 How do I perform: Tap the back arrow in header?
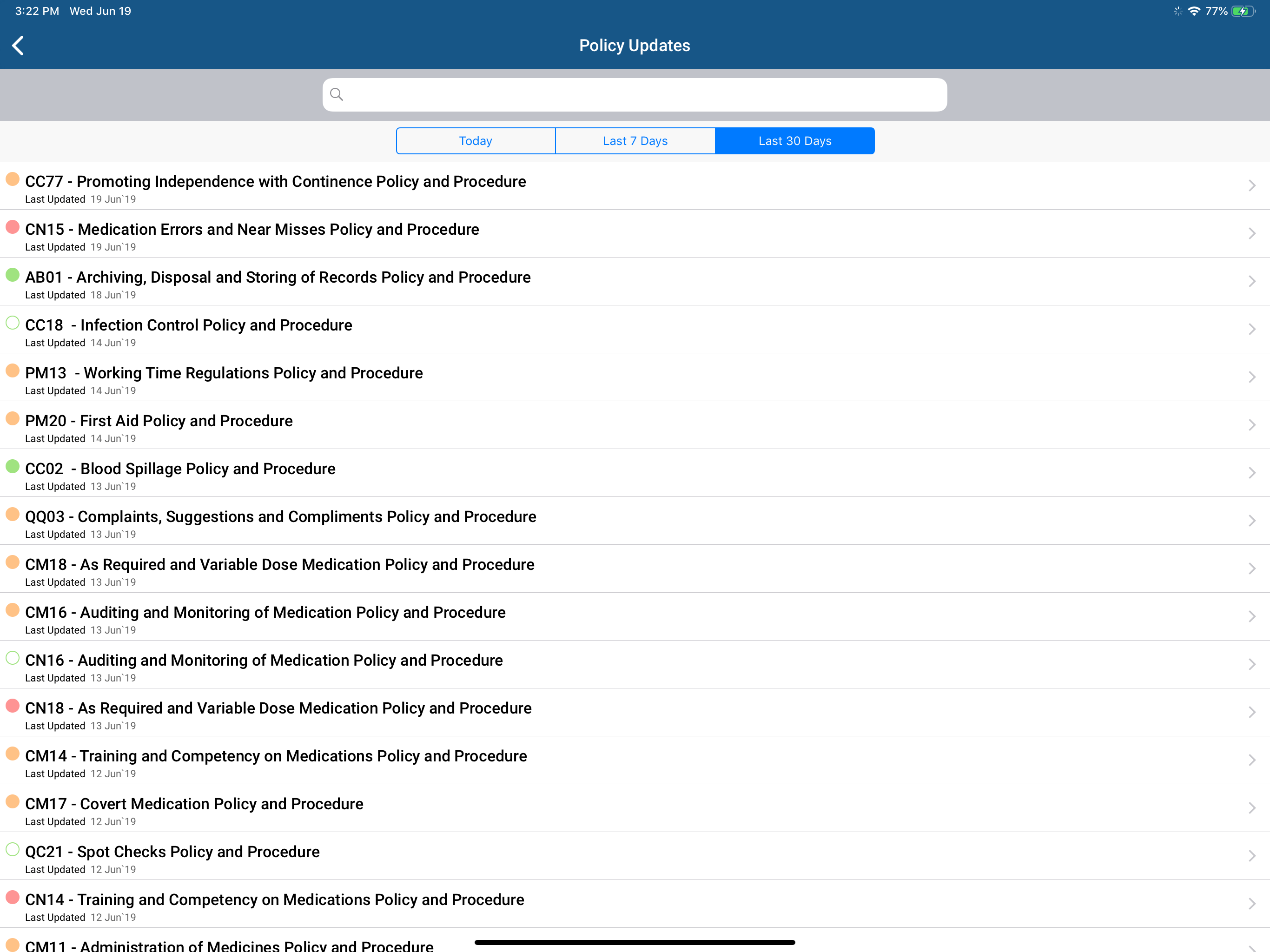pos(19,46)
